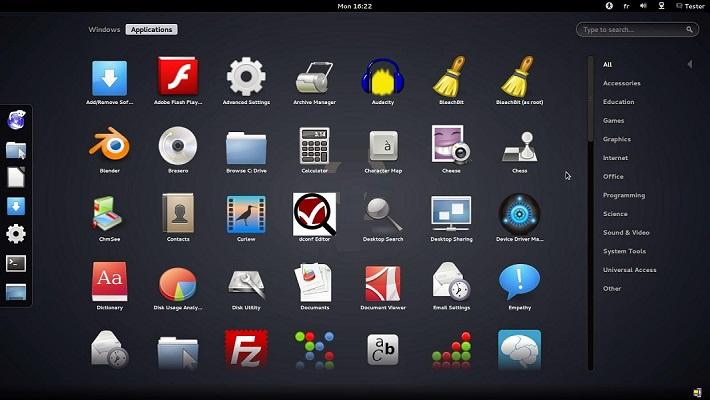Filter by Games category
The image size is (710, 400).
pyautogui.click(x=614, y=120)
